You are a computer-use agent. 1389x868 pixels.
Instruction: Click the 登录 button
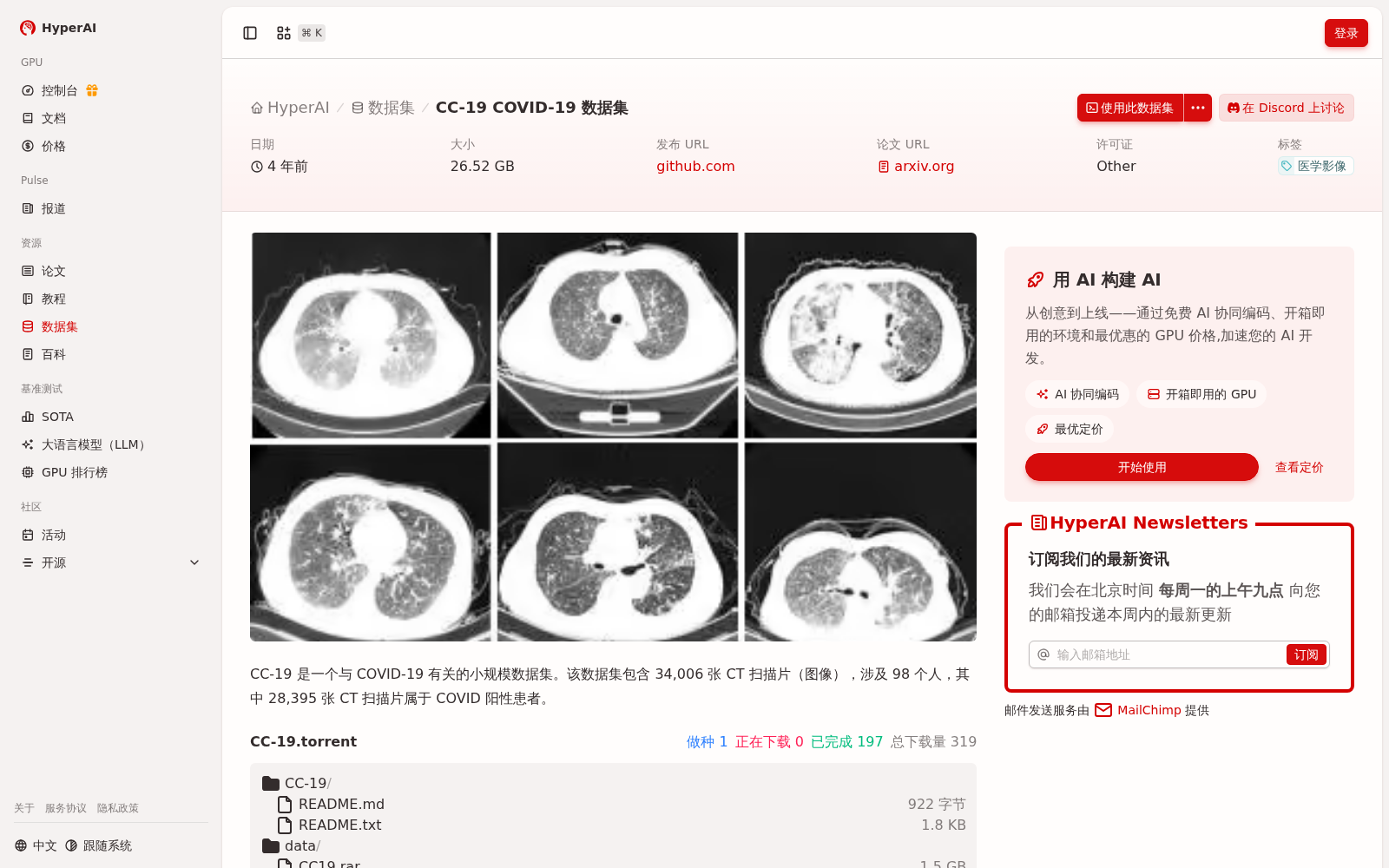coord(1346,33)
